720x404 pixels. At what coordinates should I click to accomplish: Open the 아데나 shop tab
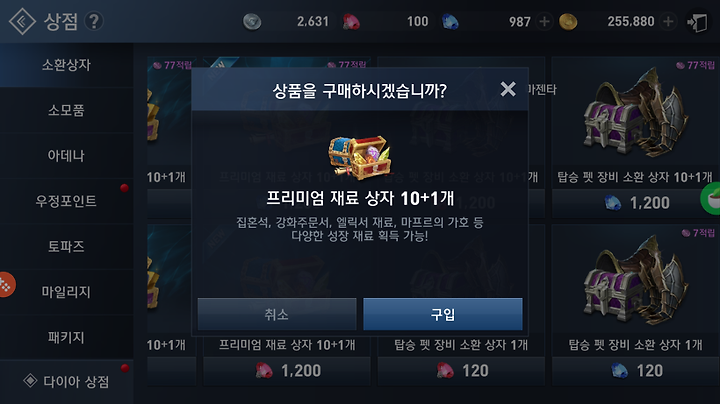click(x=67, y=156)
